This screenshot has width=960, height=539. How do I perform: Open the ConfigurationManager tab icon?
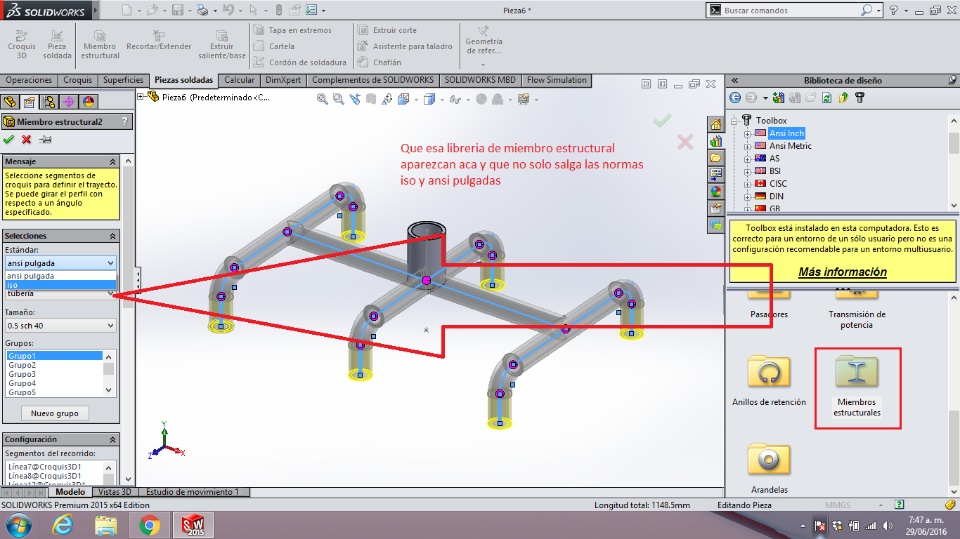coord(49,102)
